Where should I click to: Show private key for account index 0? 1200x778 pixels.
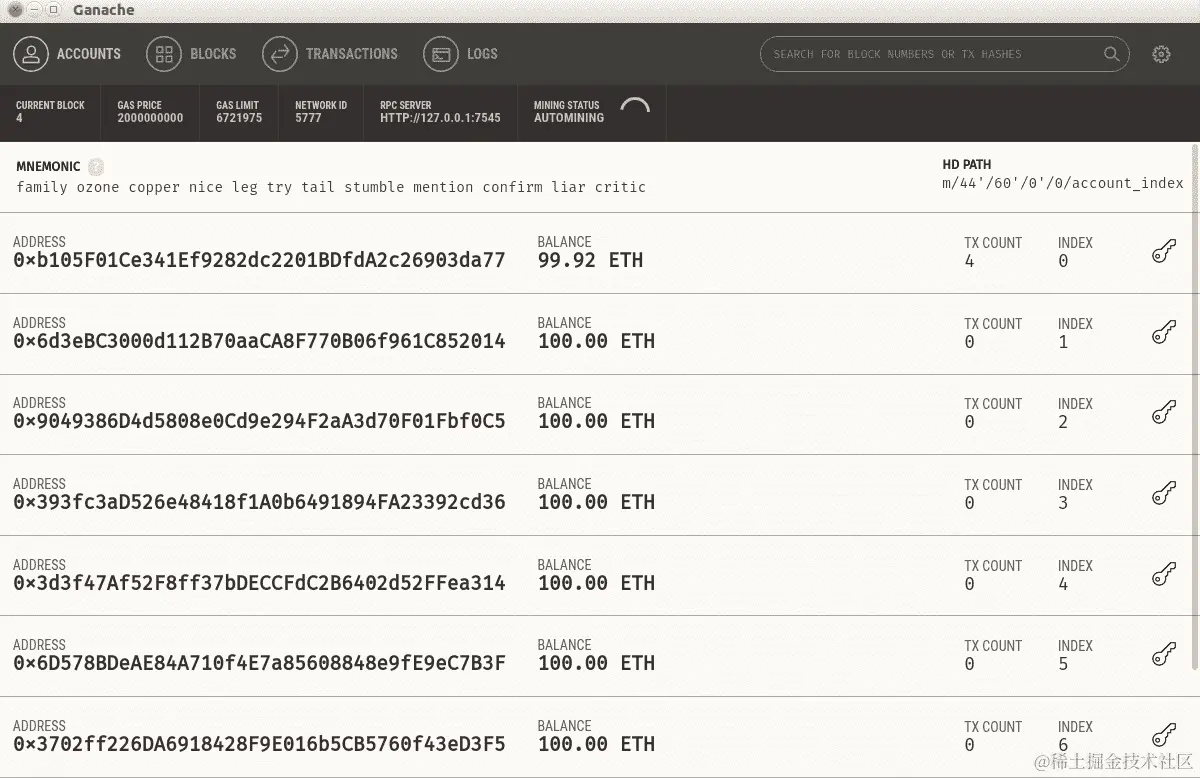point(1163,252)
